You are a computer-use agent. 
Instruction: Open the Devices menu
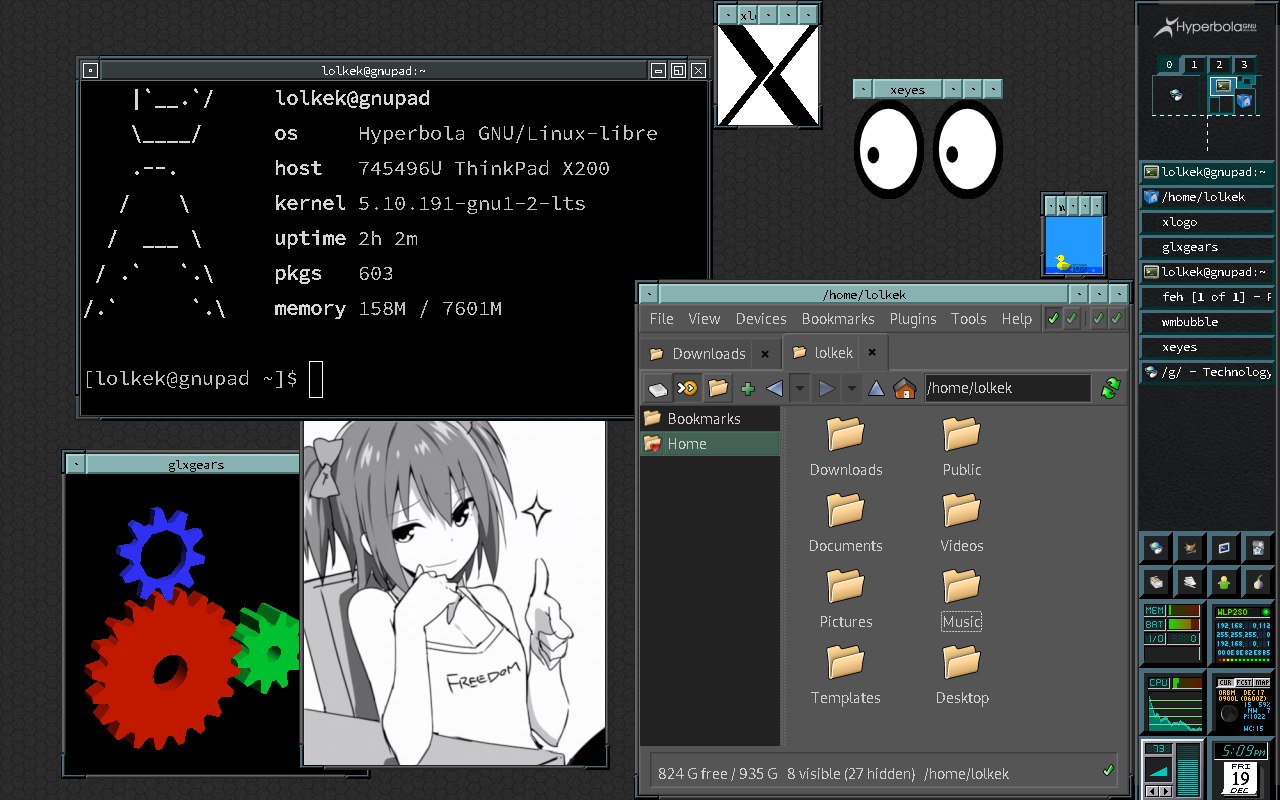761,319
